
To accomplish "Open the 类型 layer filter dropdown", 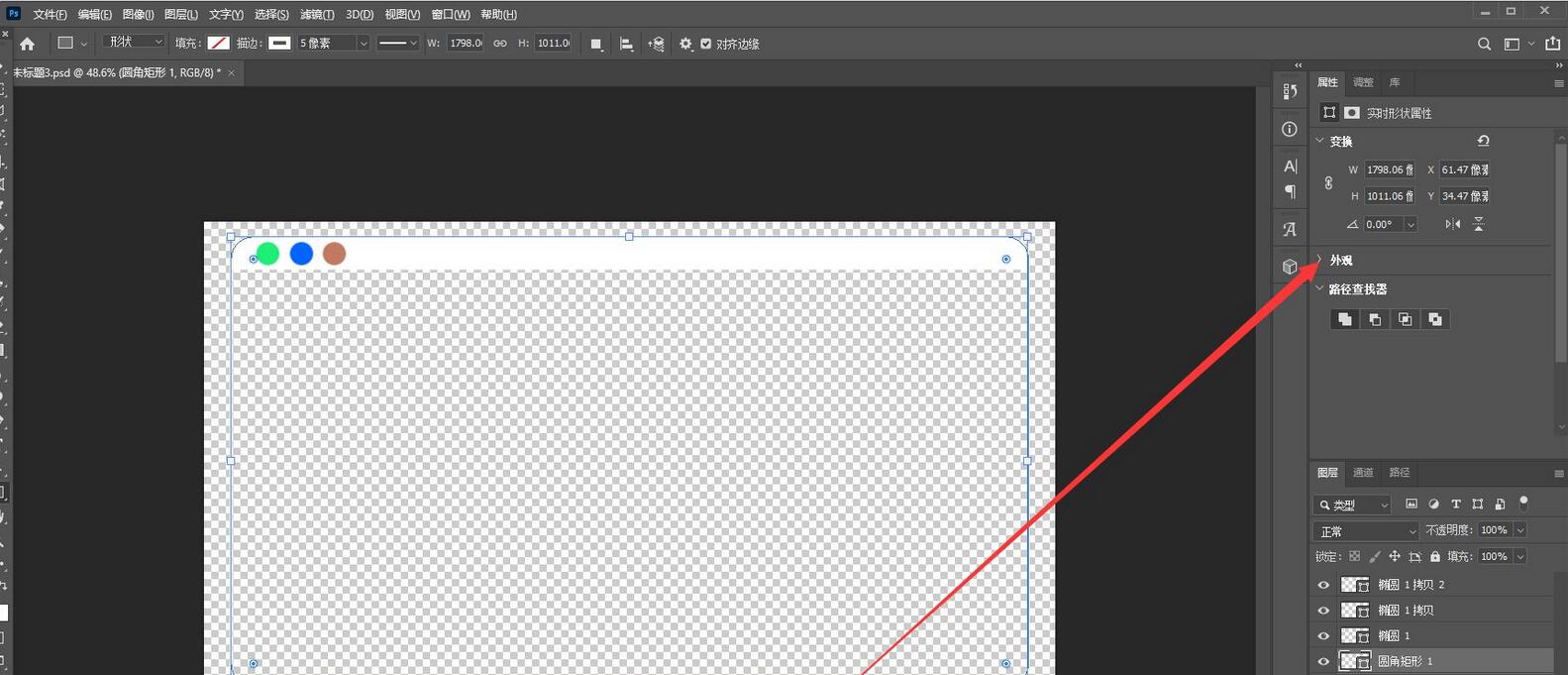I will pyautogui.click(x=1353, y=505).
